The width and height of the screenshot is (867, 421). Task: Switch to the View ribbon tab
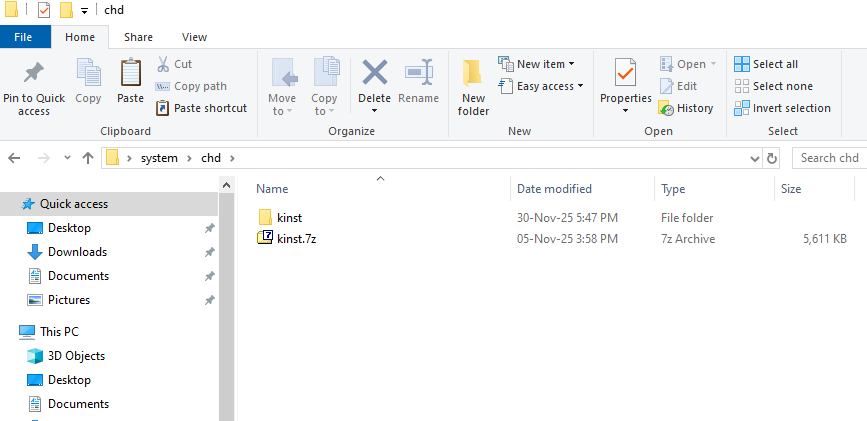(194, 37)
